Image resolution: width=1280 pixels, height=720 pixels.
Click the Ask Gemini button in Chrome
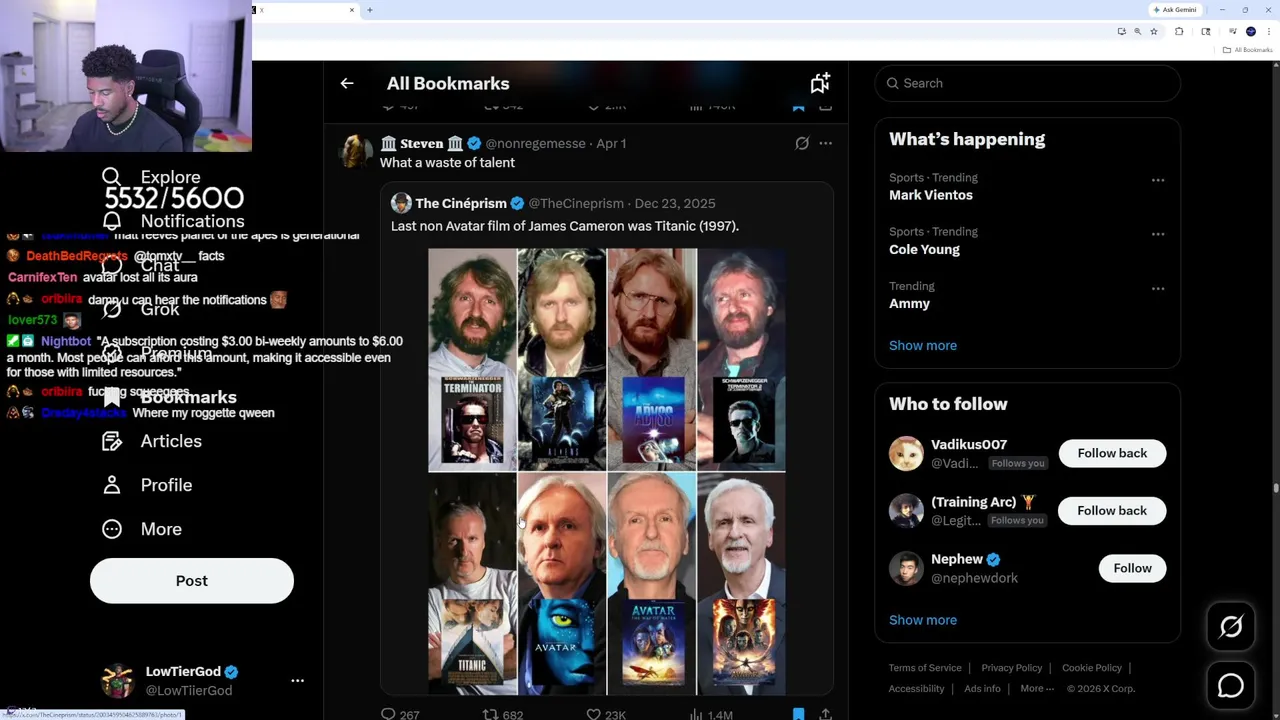[1175, 10]
